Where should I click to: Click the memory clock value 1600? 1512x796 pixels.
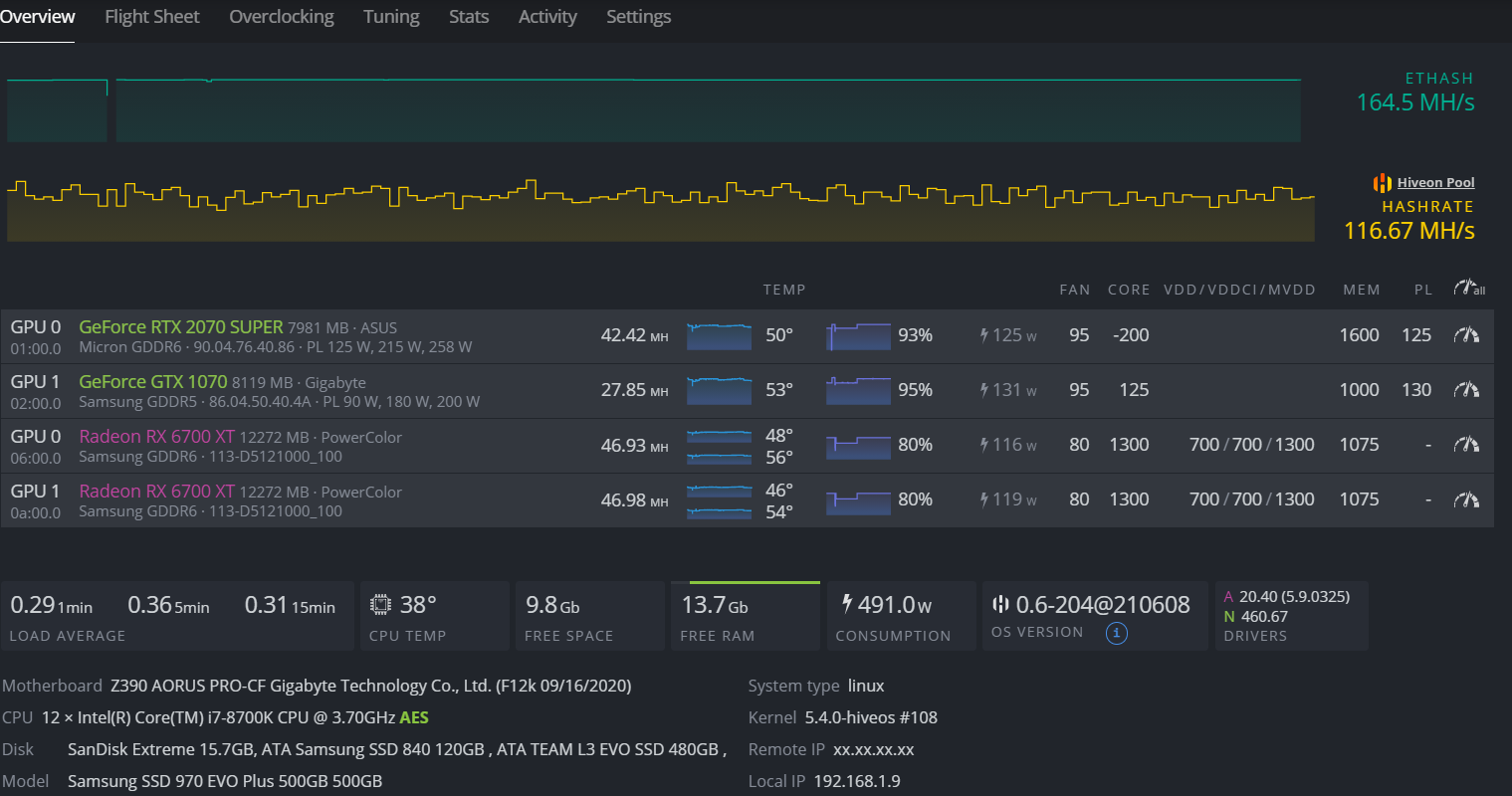[x=1359, y=335]
